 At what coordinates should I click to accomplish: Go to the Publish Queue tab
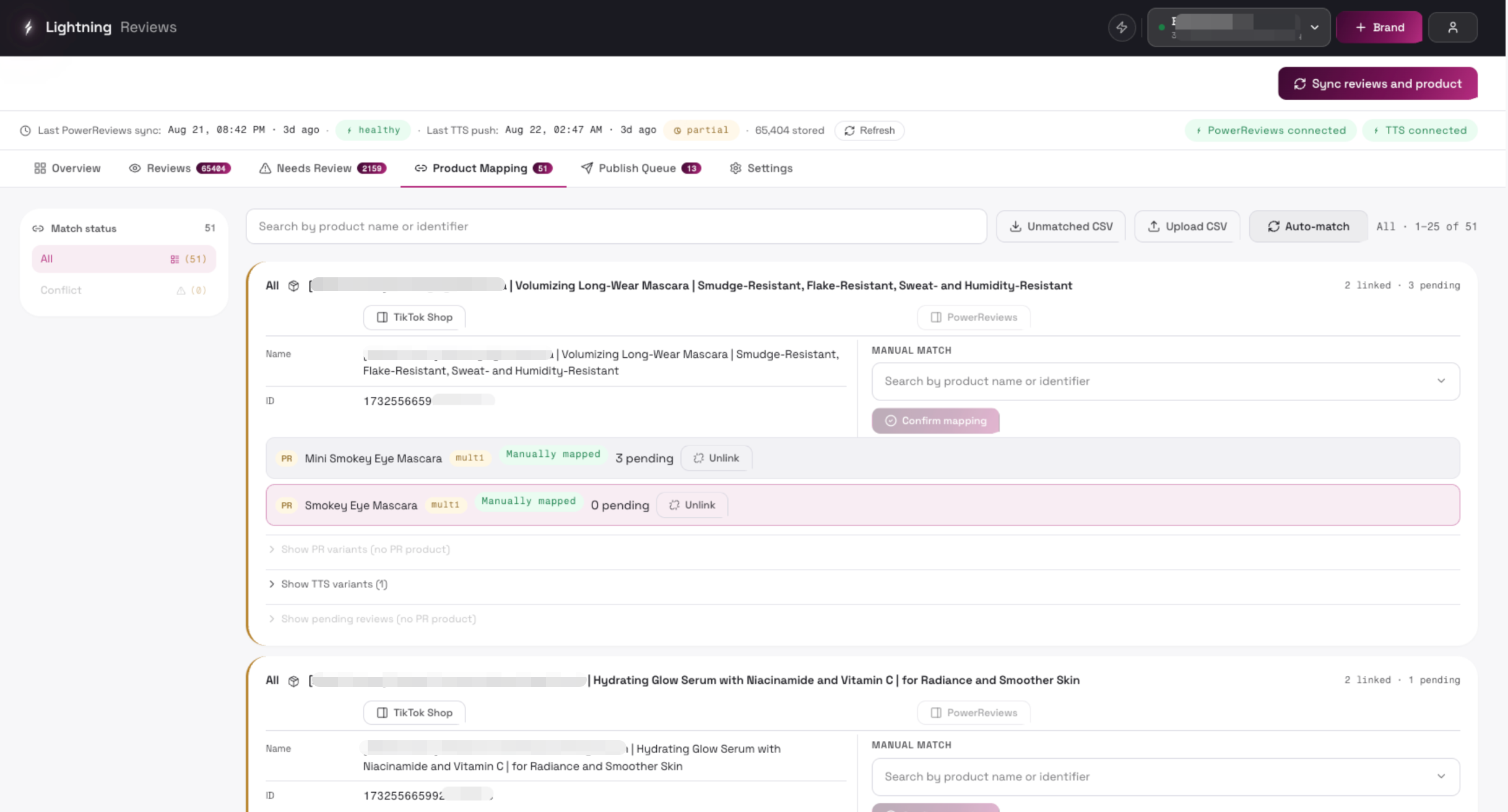click(x=641, y=168)
